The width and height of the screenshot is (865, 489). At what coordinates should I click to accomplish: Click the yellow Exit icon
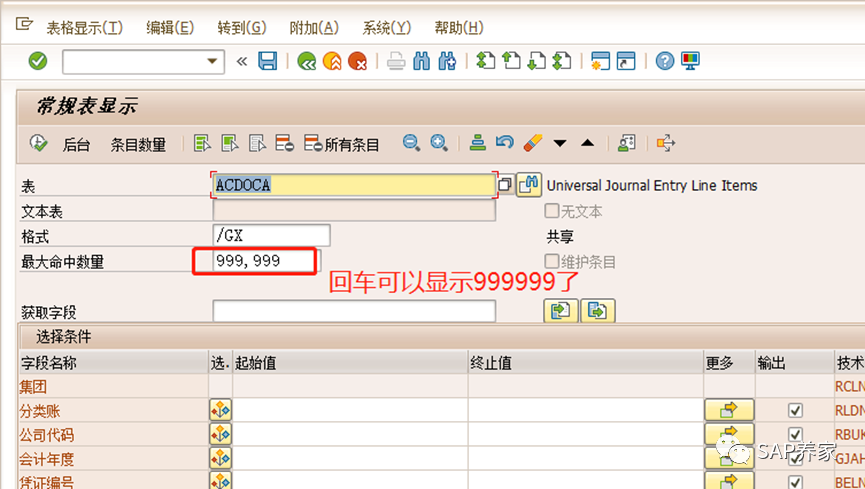(x=332, y=61)
